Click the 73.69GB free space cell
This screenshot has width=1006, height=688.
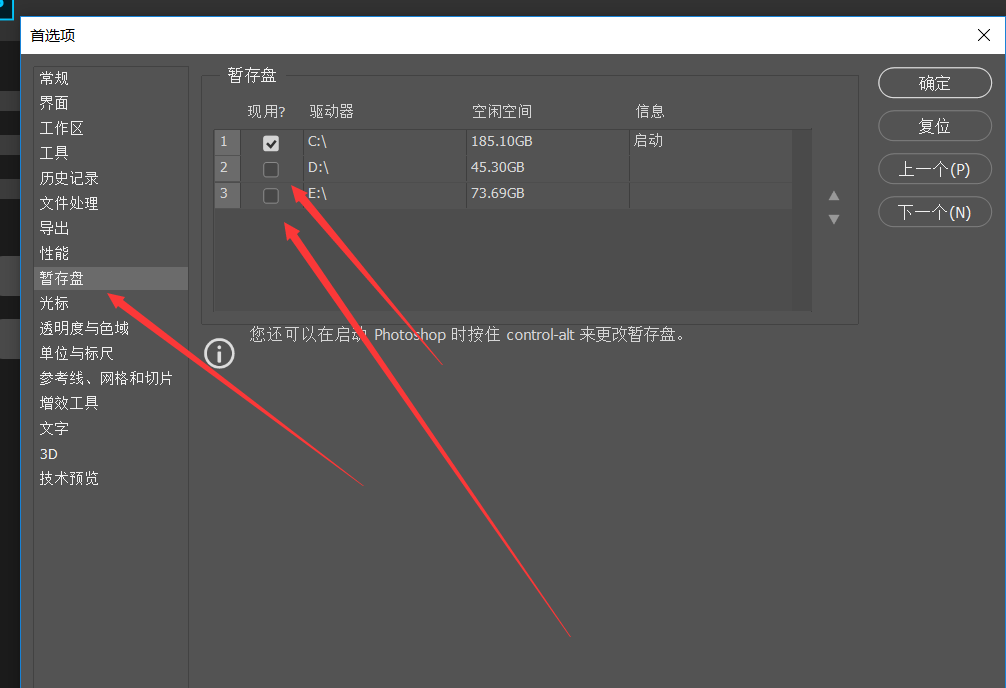point(548,194)
